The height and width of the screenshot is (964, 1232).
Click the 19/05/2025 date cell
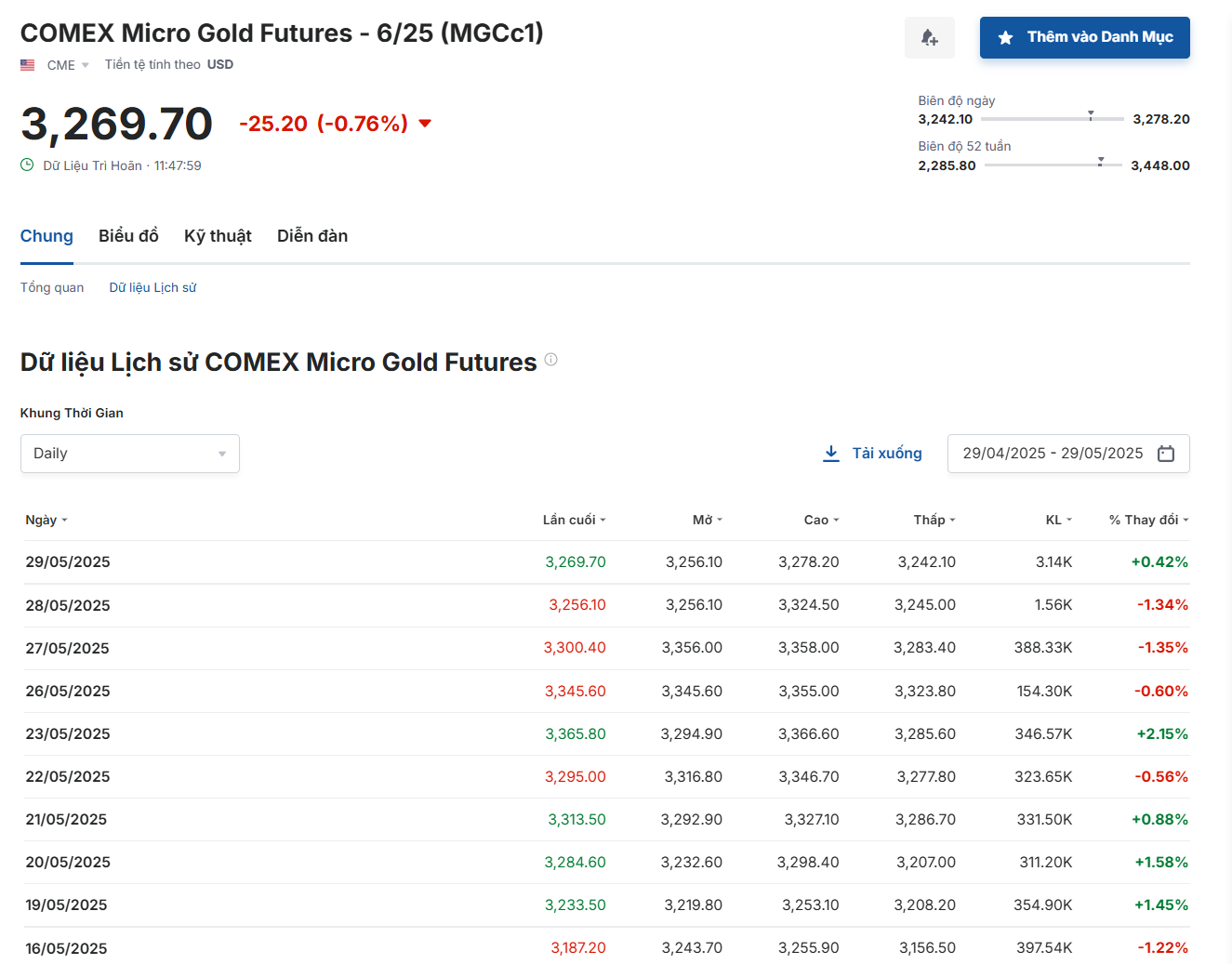coord(66,905)
